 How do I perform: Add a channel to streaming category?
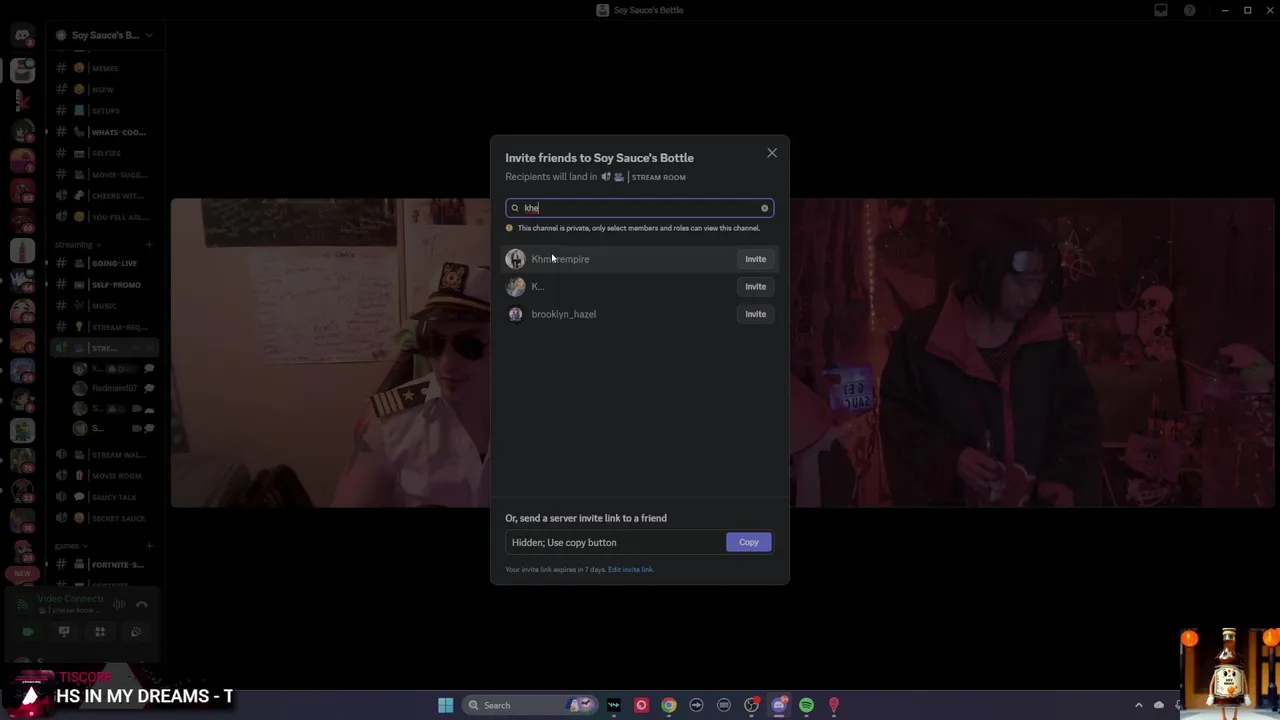[x=149, y=244]
